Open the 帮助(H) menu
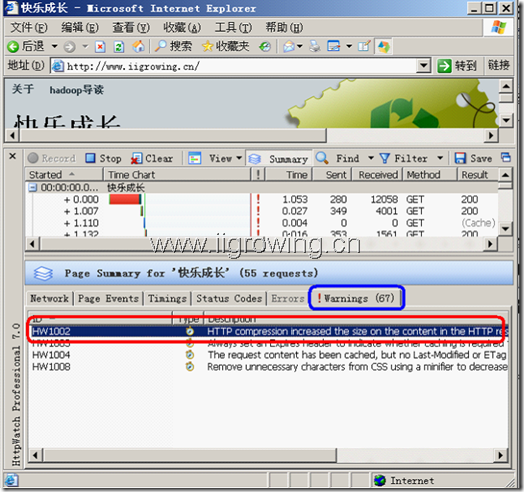Viewport: 524px width, 492px height. 284,27
